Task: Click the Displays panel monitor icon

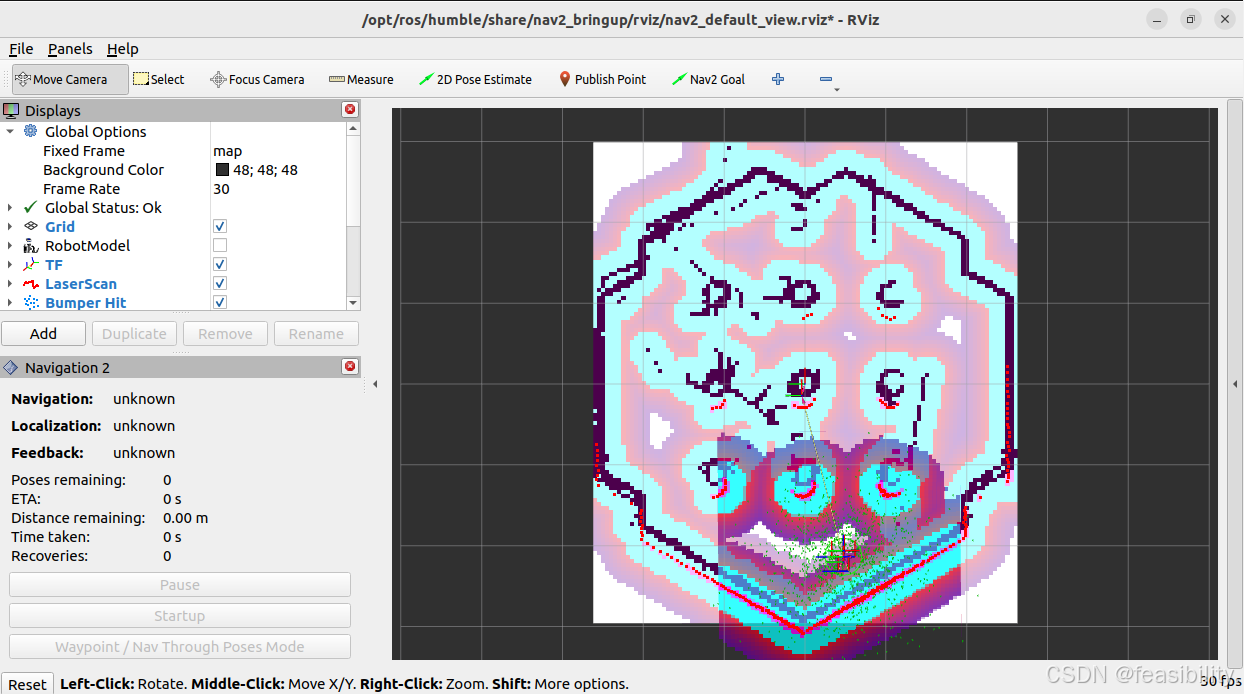Action: click(11, 110)
